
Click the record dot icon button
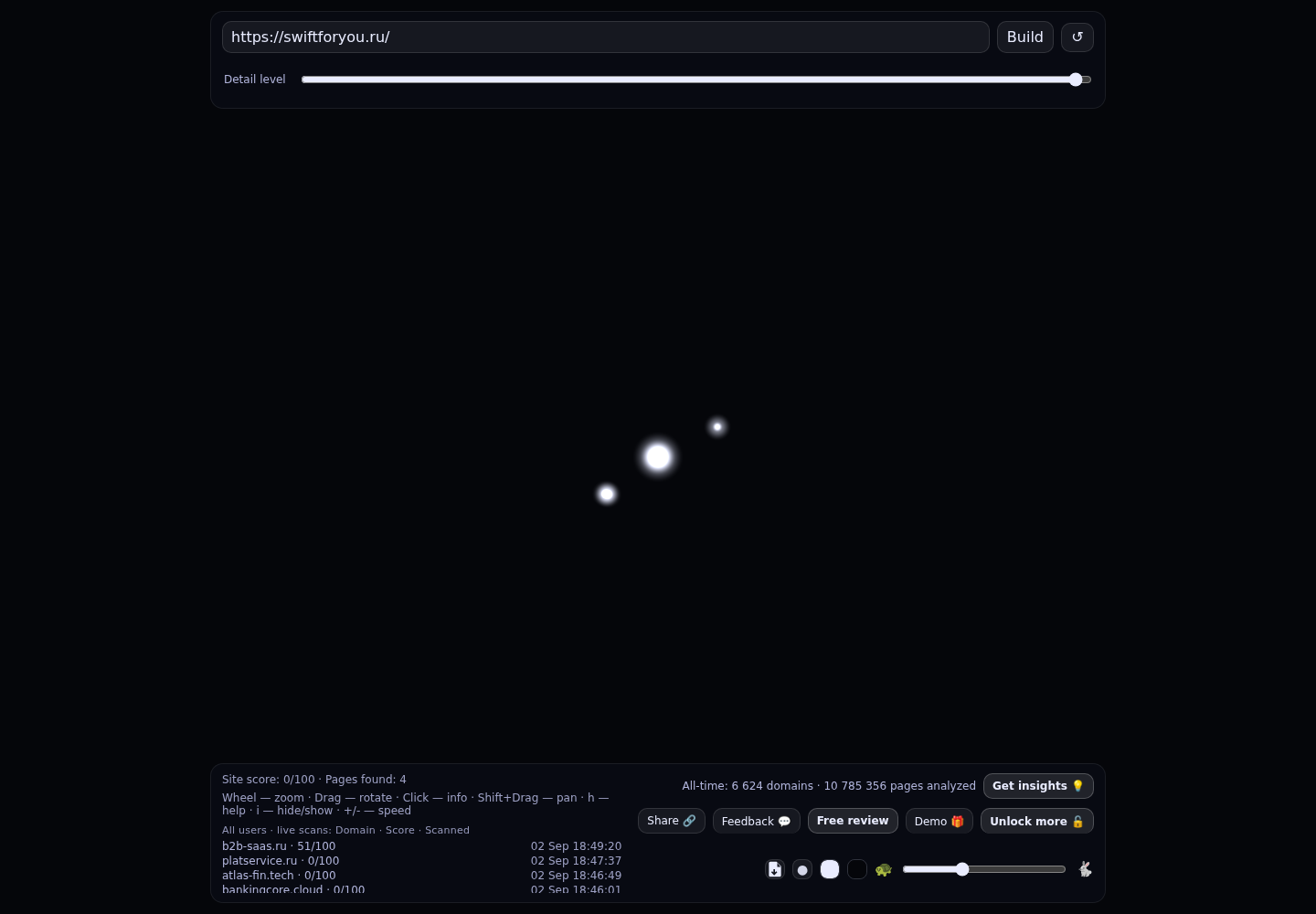[x=802, y=869]
